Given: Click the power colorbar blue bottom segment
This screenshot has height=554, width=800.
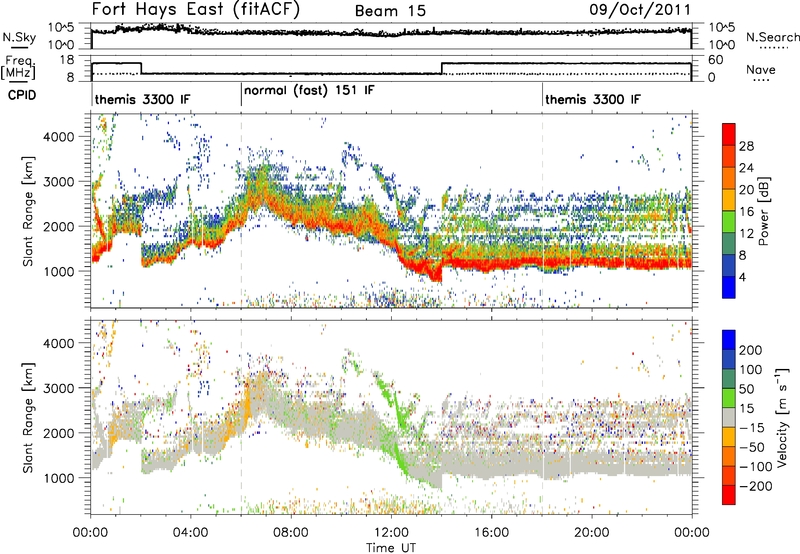Looking at the screenshot, I should coord(729,287).
